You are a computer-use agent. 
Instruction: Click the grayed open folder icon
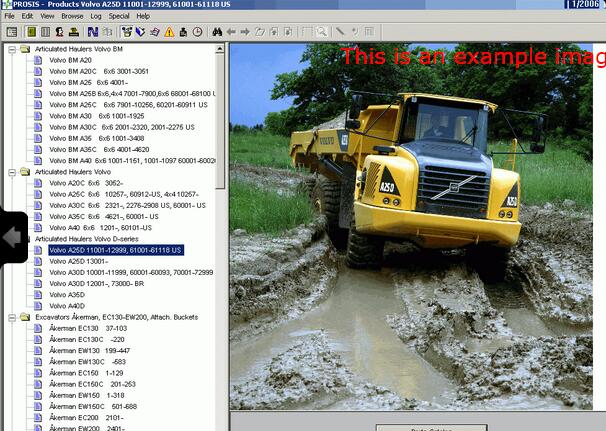pos(260,32)
